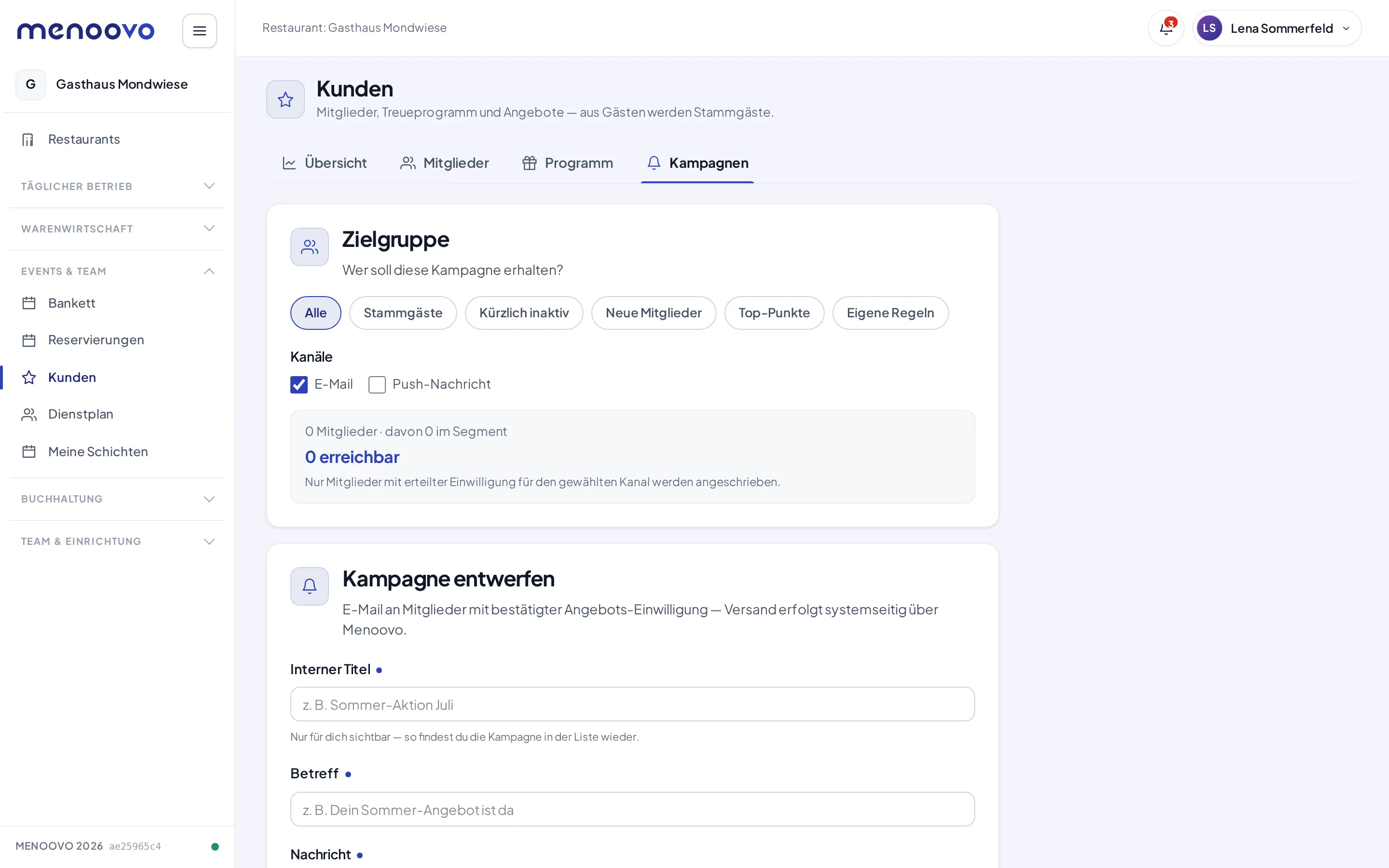Click the version hash ae25965c4
This screenshot has width=1389, height=868.
coord(135,846)
